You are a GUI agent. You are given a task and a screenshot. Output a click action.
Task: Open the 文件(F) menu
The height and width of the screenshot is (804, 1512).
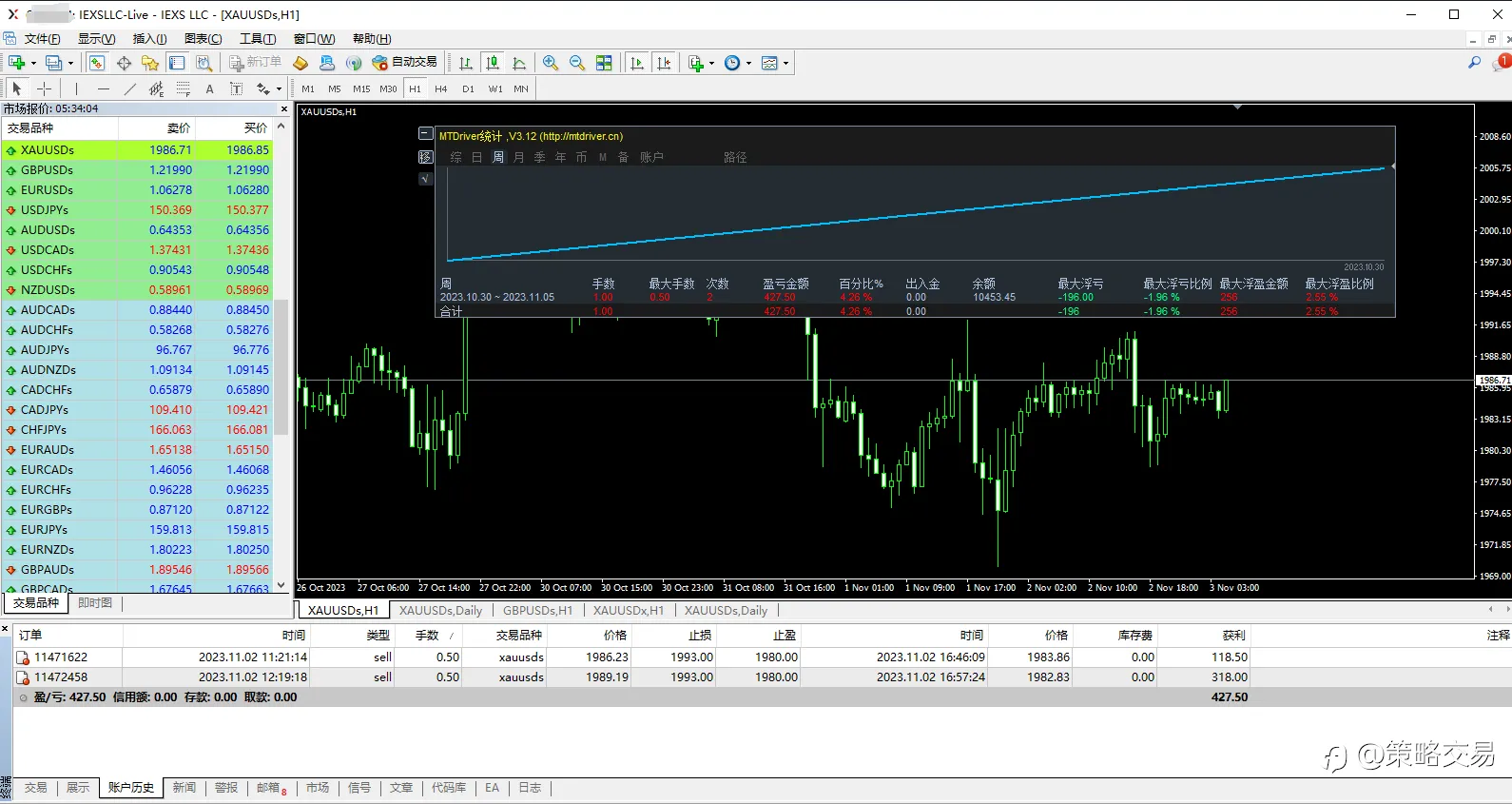[x=42, y=39]
